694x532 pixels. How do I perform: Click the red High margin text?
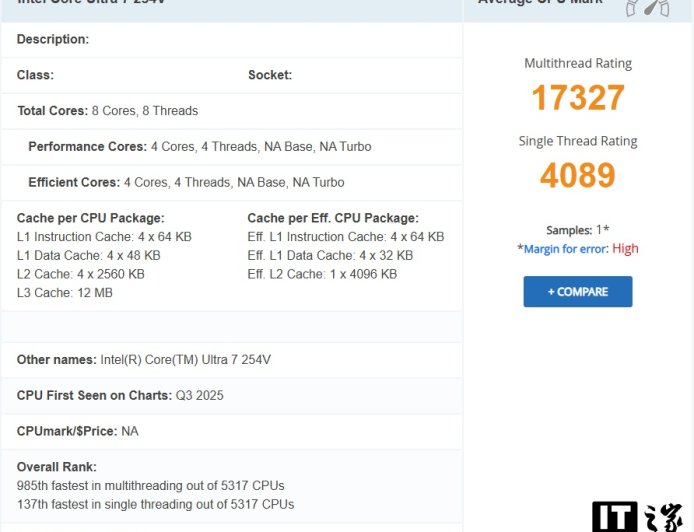point(625,249)
